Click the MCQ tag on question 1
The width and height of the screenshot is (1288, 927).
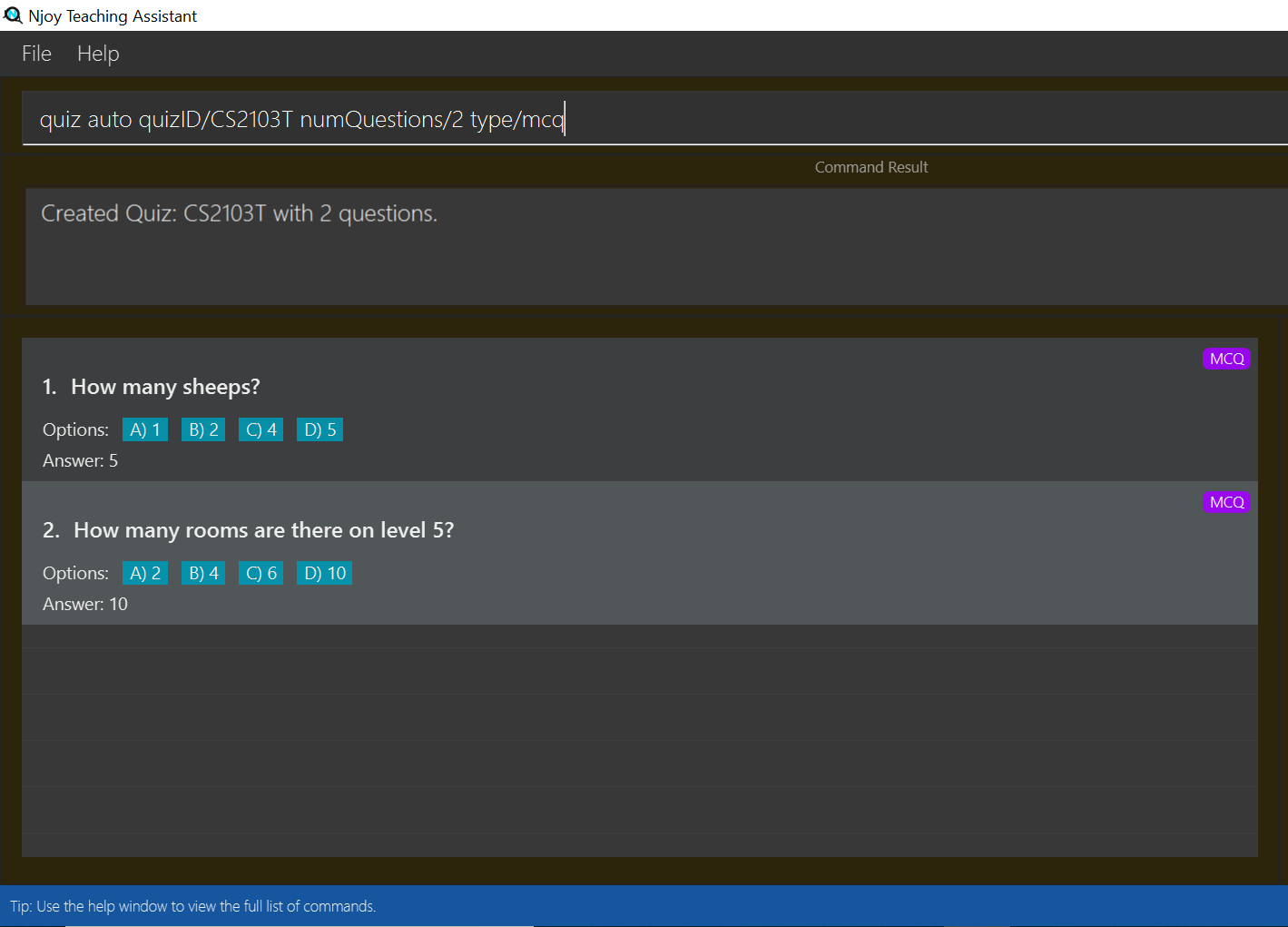click(x=1226, y=359)
